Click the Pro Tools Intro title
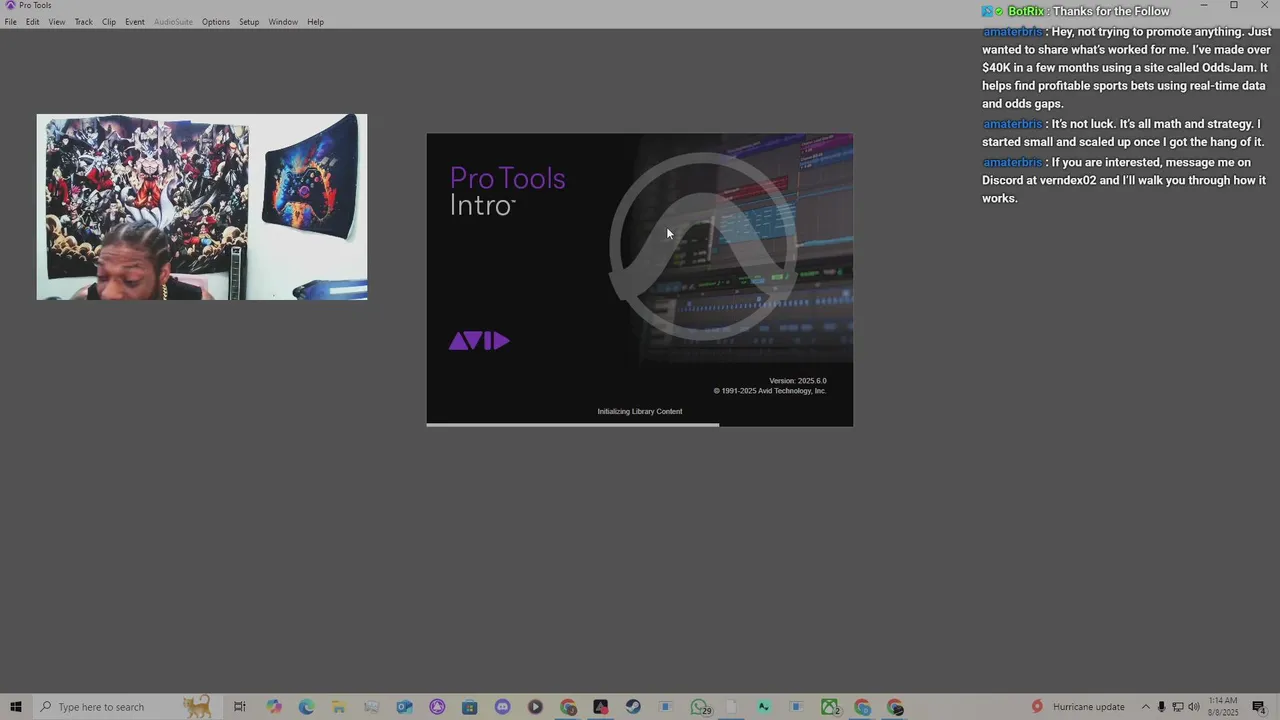This screenshot has height=720, width=1280. point(507,191)
